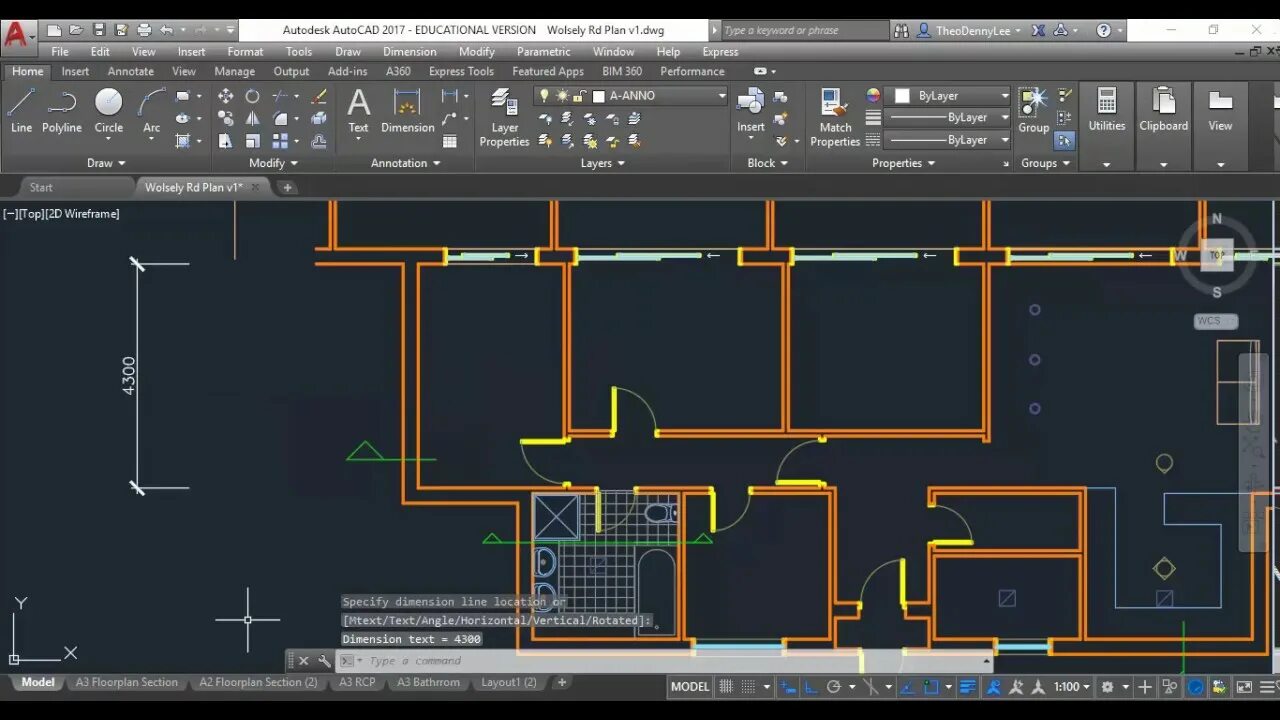Click the object color wheel swatch in Properties panel
Viewport: 1280px width, 720px height.
[x=873, y=96]
